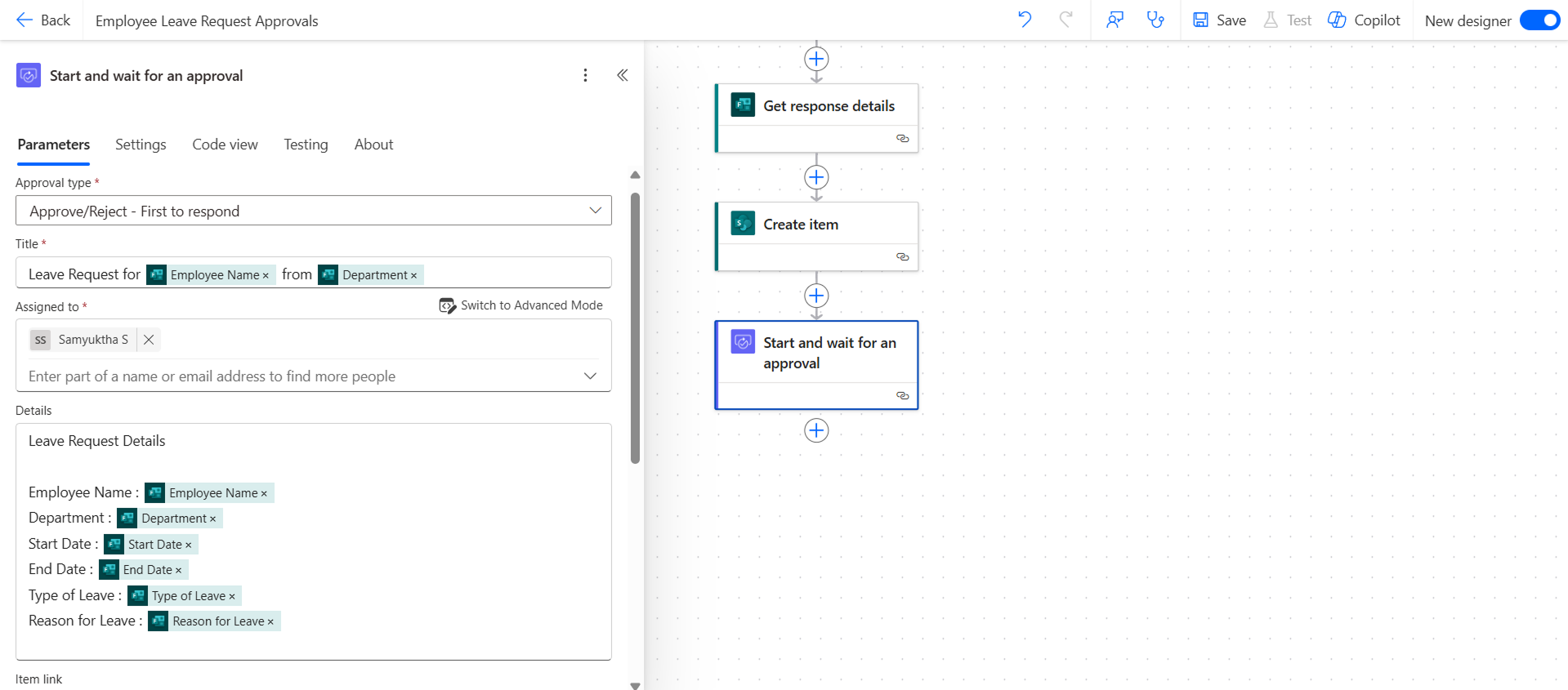This screenshot has width=1568, height=690.
Task: Click the Leave Request Details text line
Action: (x=97, y=441)
